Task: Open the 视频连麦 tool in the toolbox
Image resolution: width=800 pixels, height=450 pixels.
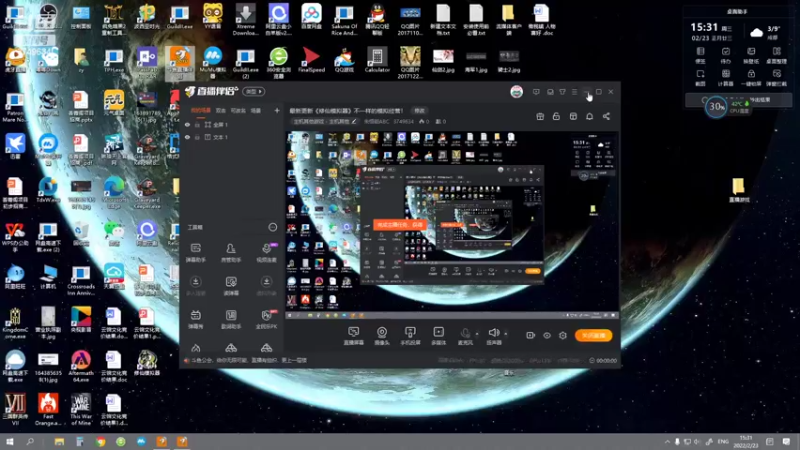Action: [x=266, y=253]
